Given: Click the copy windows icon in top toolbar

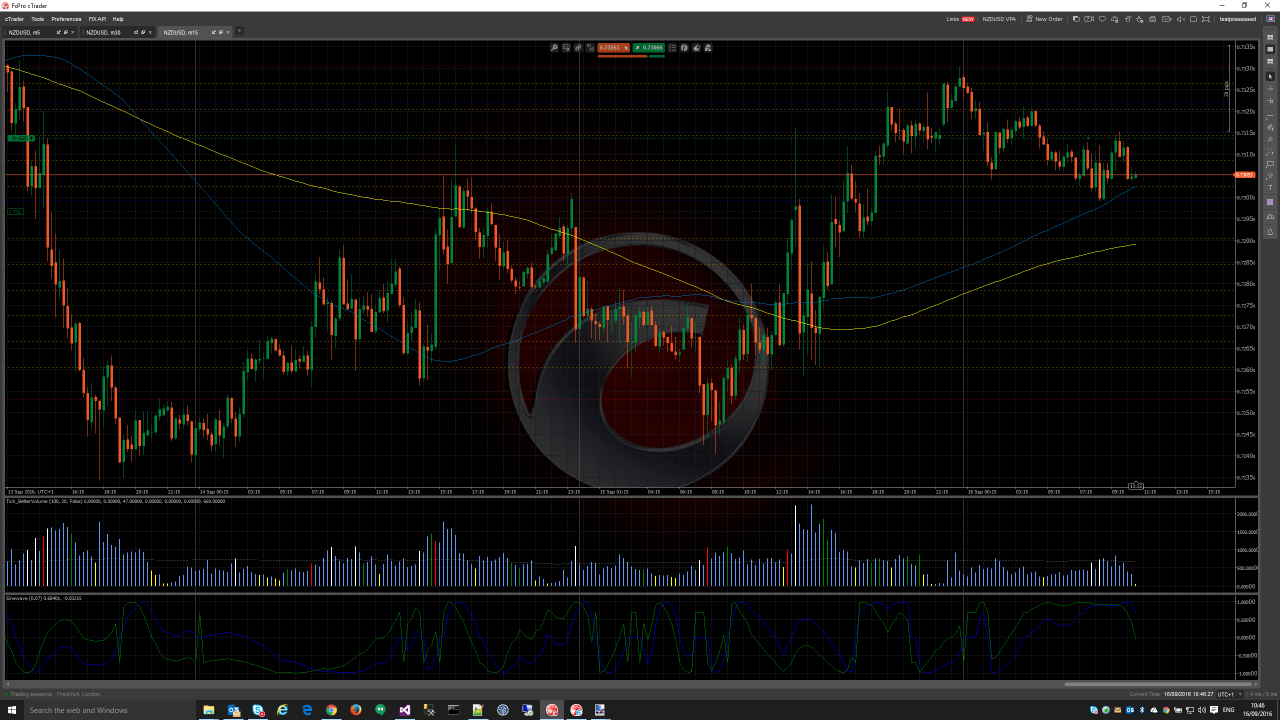Looking at the screenshot, I should pyautogui.click(x=1076, y=19).
